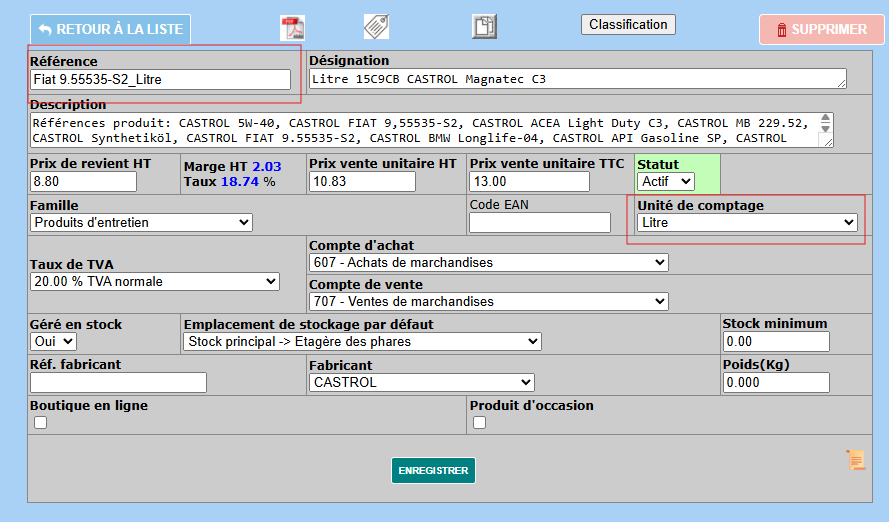Open the Statut dropdown
The height and width of the screenshot is (522, 889).
click(666, 181)
